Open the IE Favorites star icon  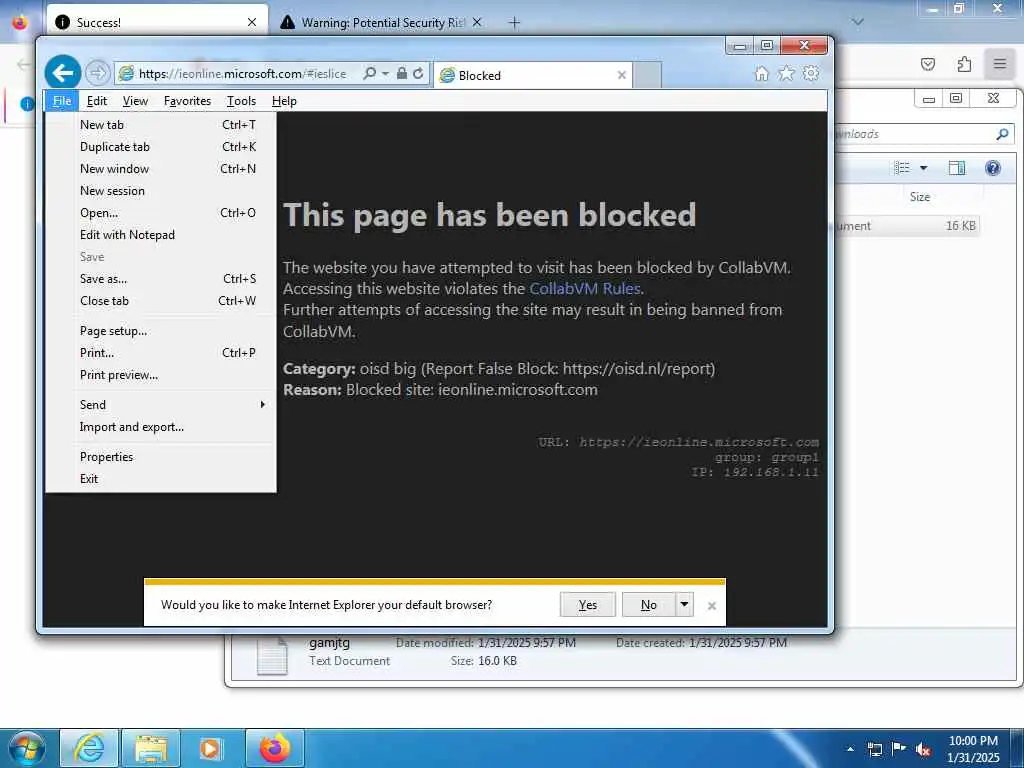click(786, 74)
